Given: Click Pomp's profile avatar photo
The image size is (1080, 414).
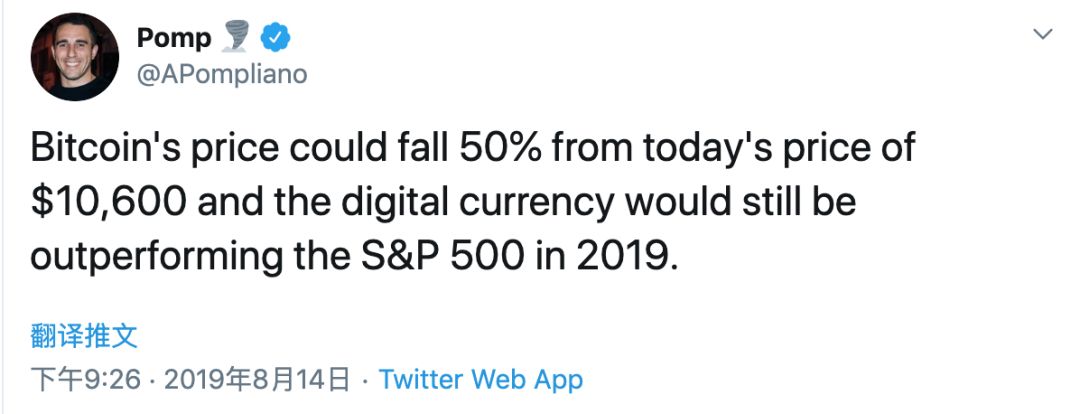Looking at the screenshot, I should (72, 60).
